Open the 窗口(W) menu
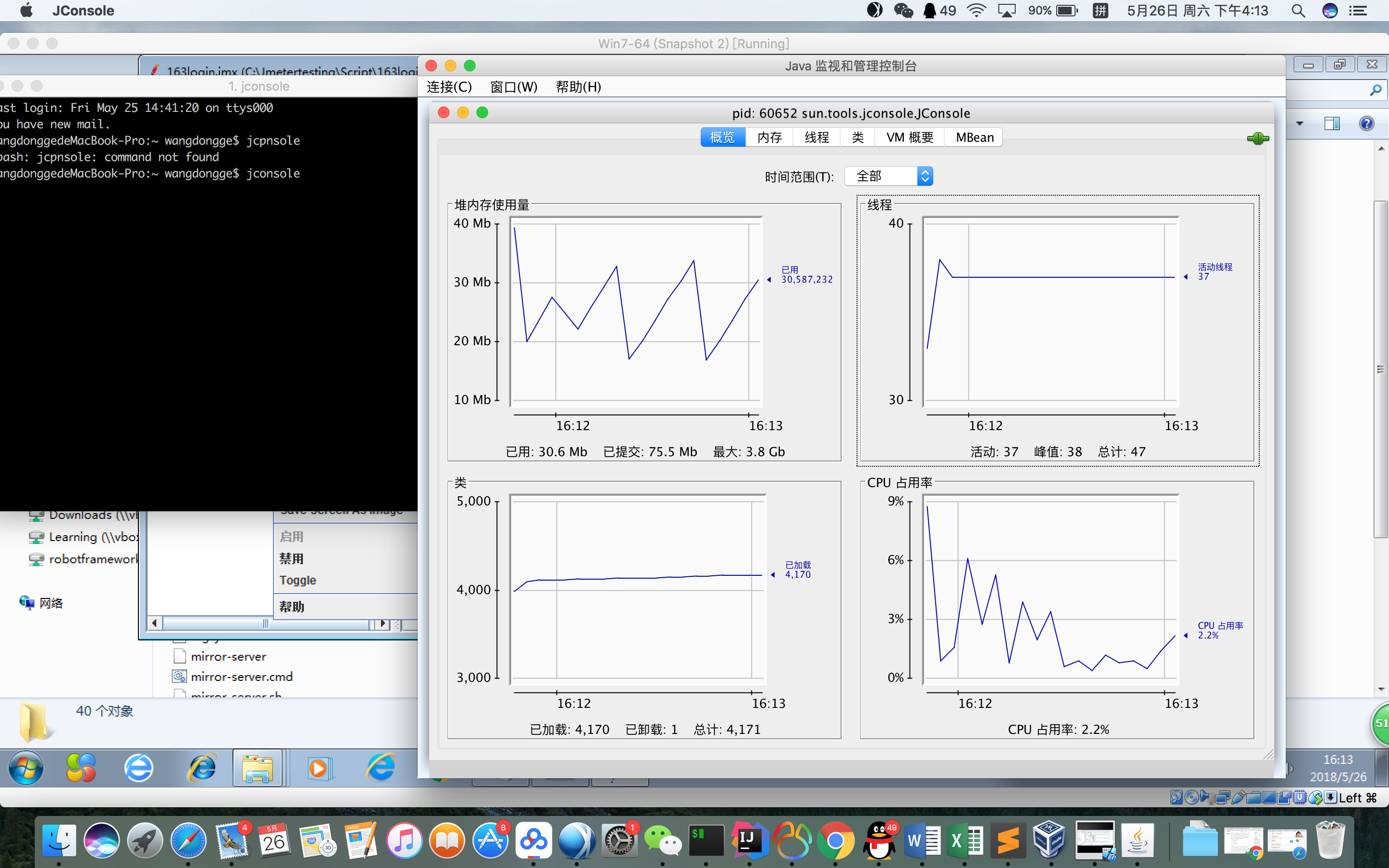Image resolution: width=1389 pixels, height=868 pixels. [514, 87]
